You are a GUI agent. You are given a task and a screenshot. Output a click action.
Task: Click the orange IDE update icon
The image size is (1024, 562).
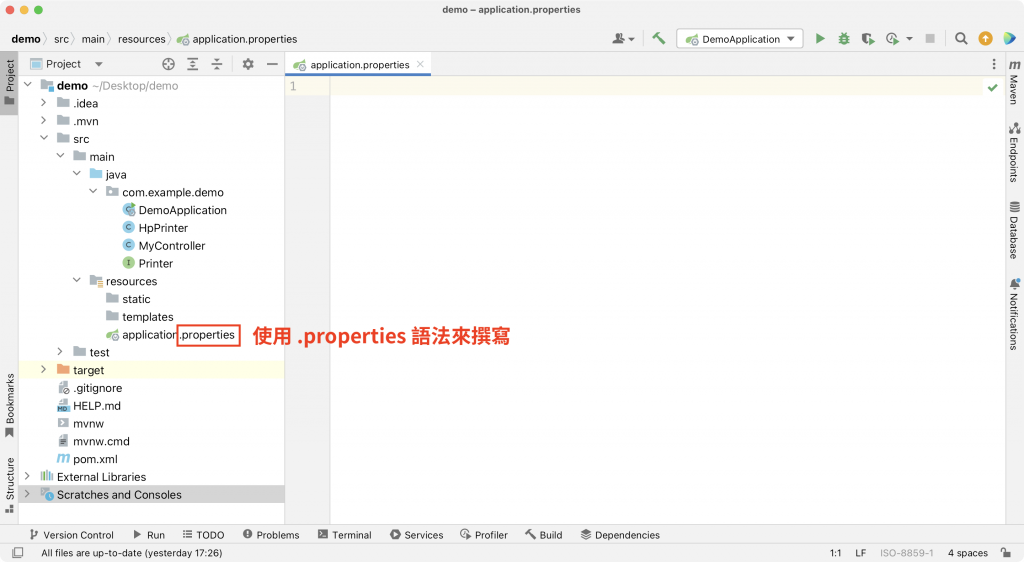click(985, 39)
